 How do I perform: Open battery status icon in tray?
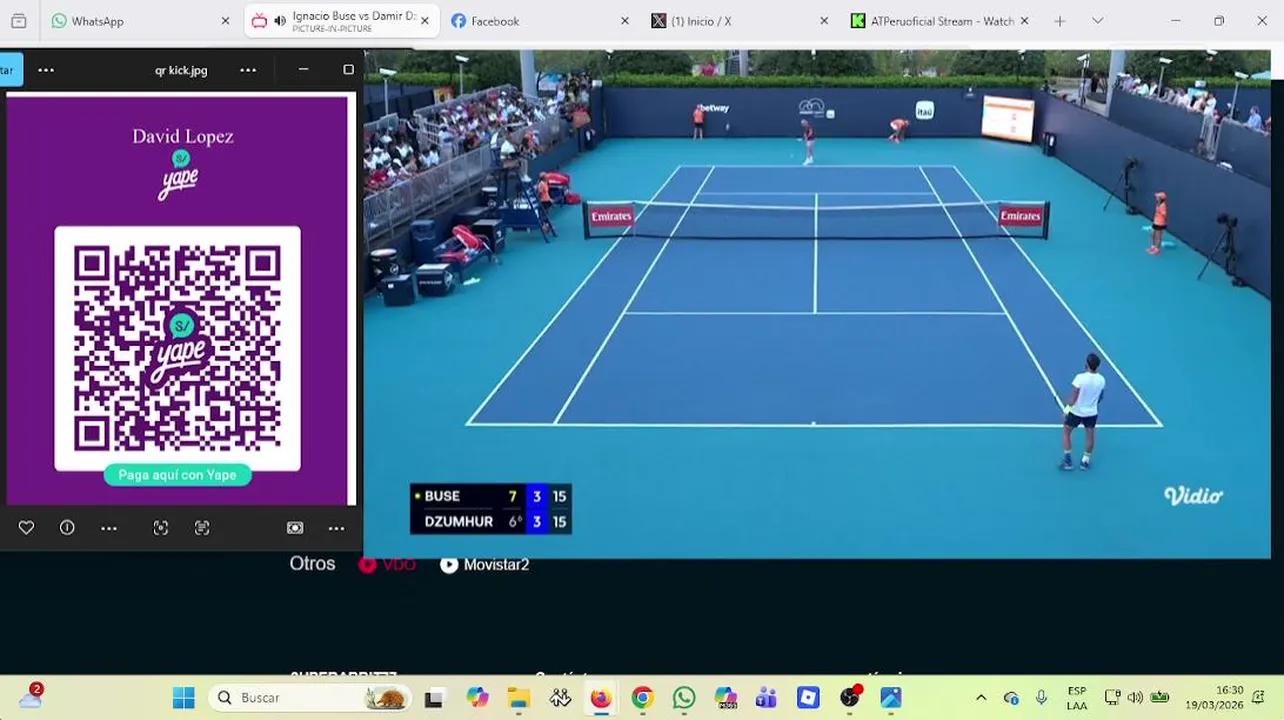(1160, 698)
